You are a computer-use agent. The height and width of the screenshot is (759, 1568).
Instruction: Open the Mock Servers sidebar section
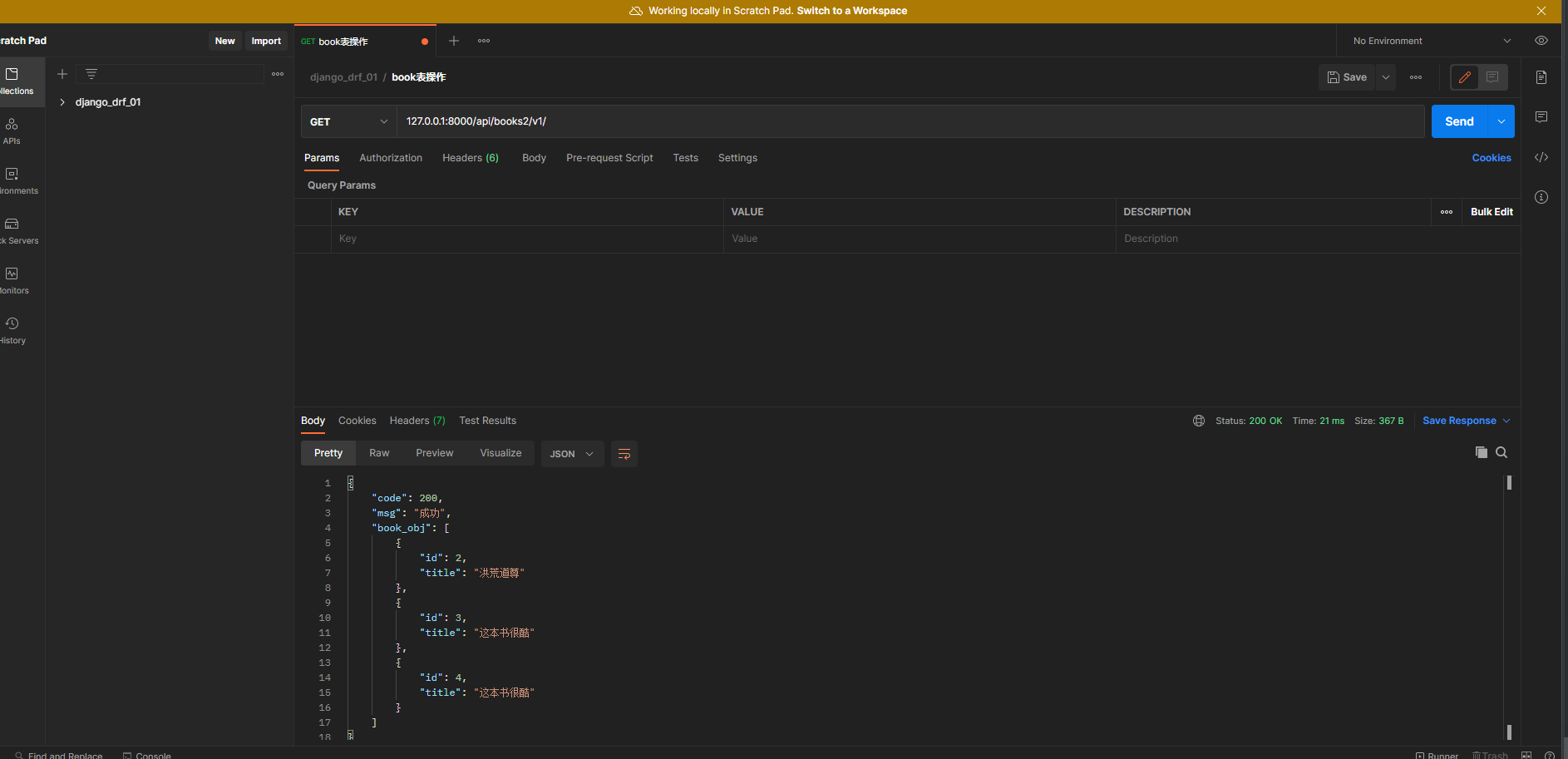[x=17, y=231]
